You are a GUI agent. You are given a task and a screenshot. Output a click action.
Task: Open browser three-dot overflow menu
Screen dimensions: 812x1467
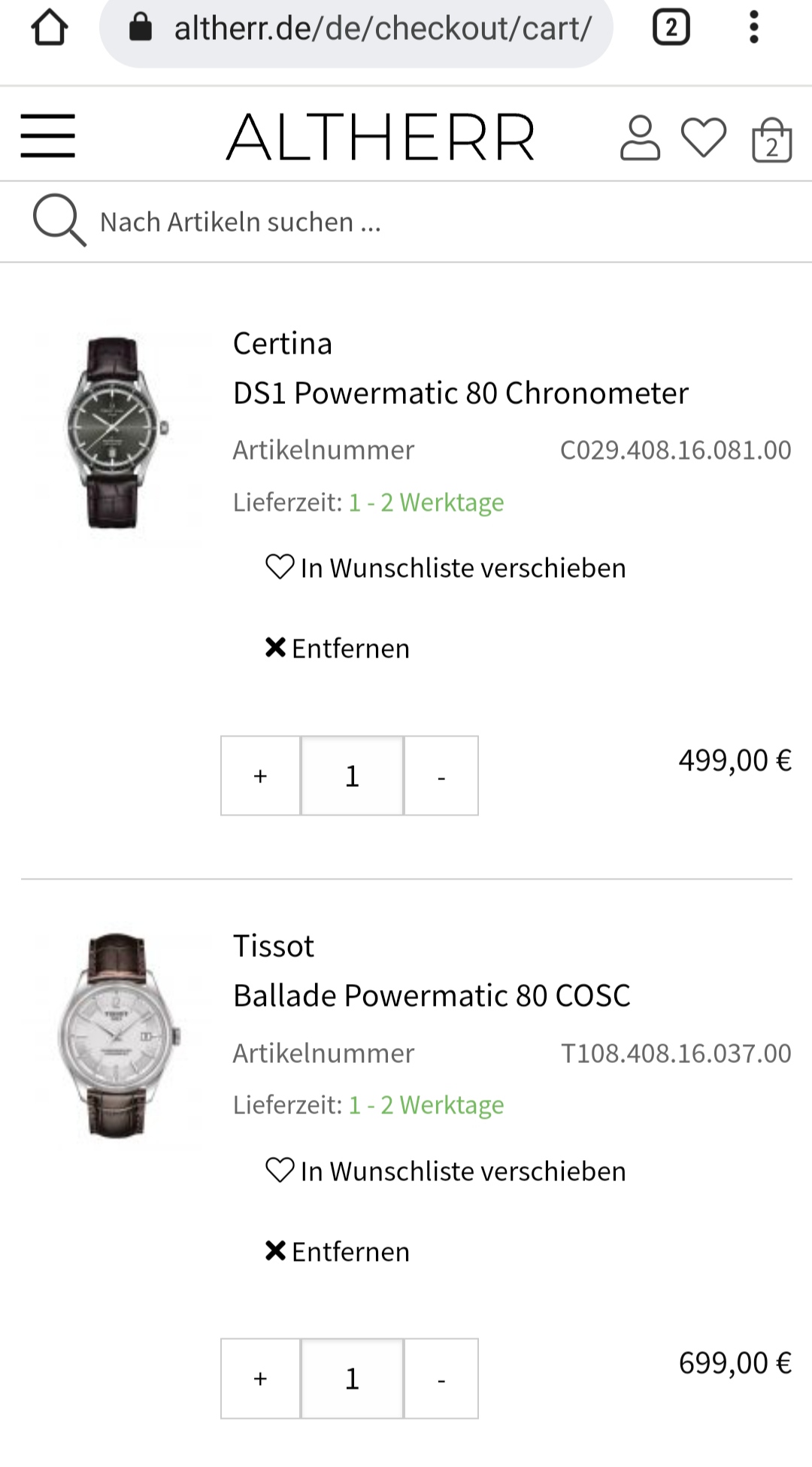coord(754,29)
